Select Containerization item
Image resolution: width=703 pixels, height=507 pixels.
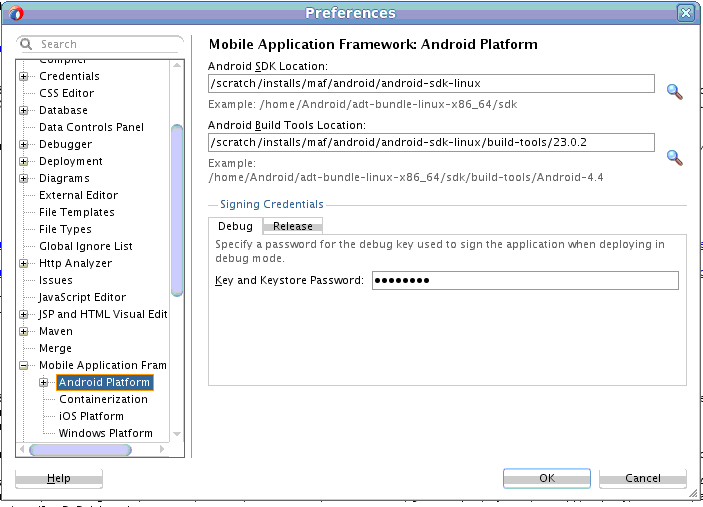tap(103, 399)
